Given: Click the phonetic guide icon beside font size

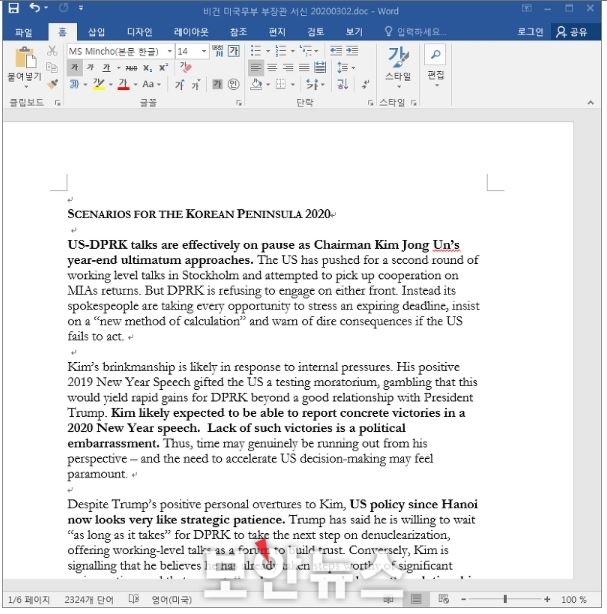Looking at the screenshot, I should pyautogui.click(x=217, y=51).
